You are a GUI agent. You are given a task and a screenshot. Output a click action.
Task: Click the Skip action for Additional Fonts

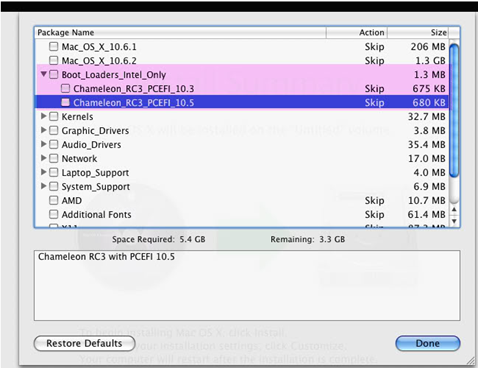(x=374, y=215)
